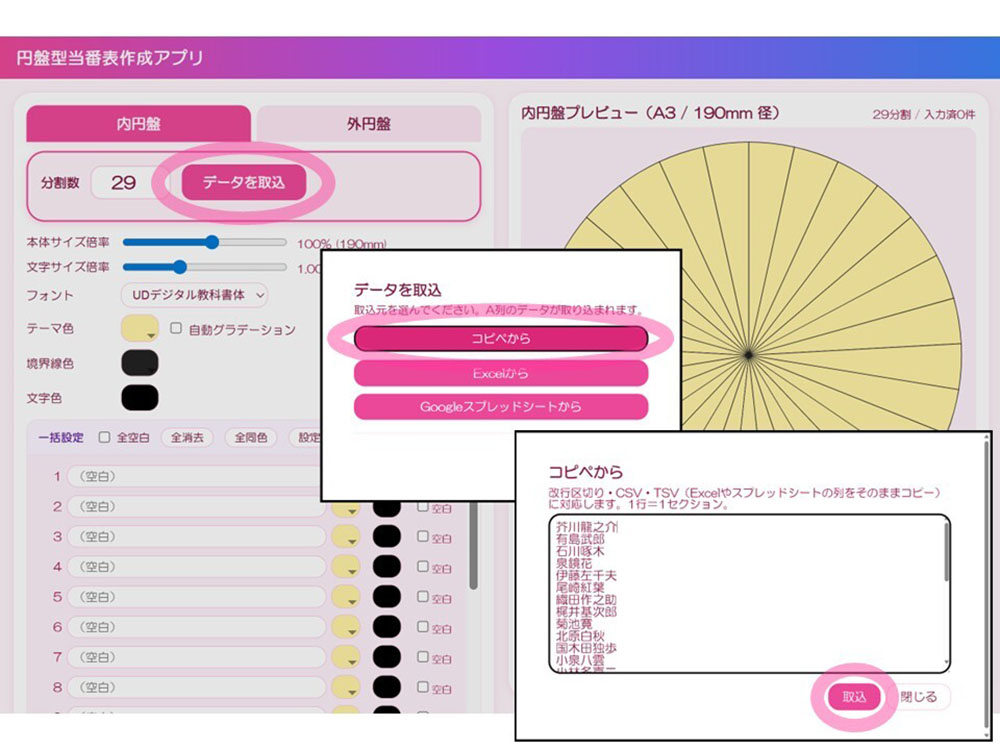Tick the 空白 checkbox on row 7
The height and width of the screenshot is (750, 1000).
click(423, 656)
